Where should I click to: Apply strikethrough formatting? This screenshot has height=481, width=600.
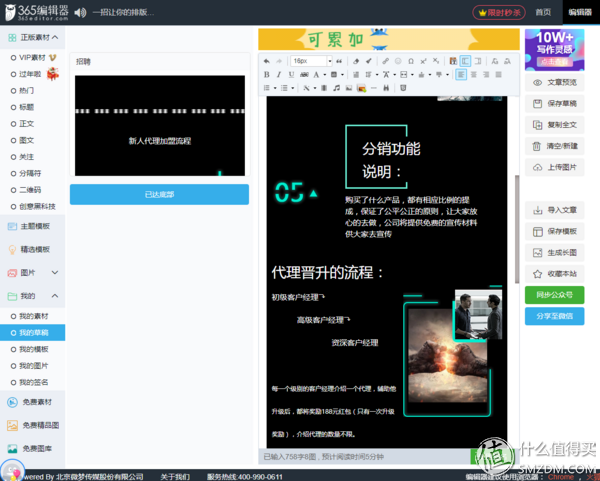pos(304,75)
